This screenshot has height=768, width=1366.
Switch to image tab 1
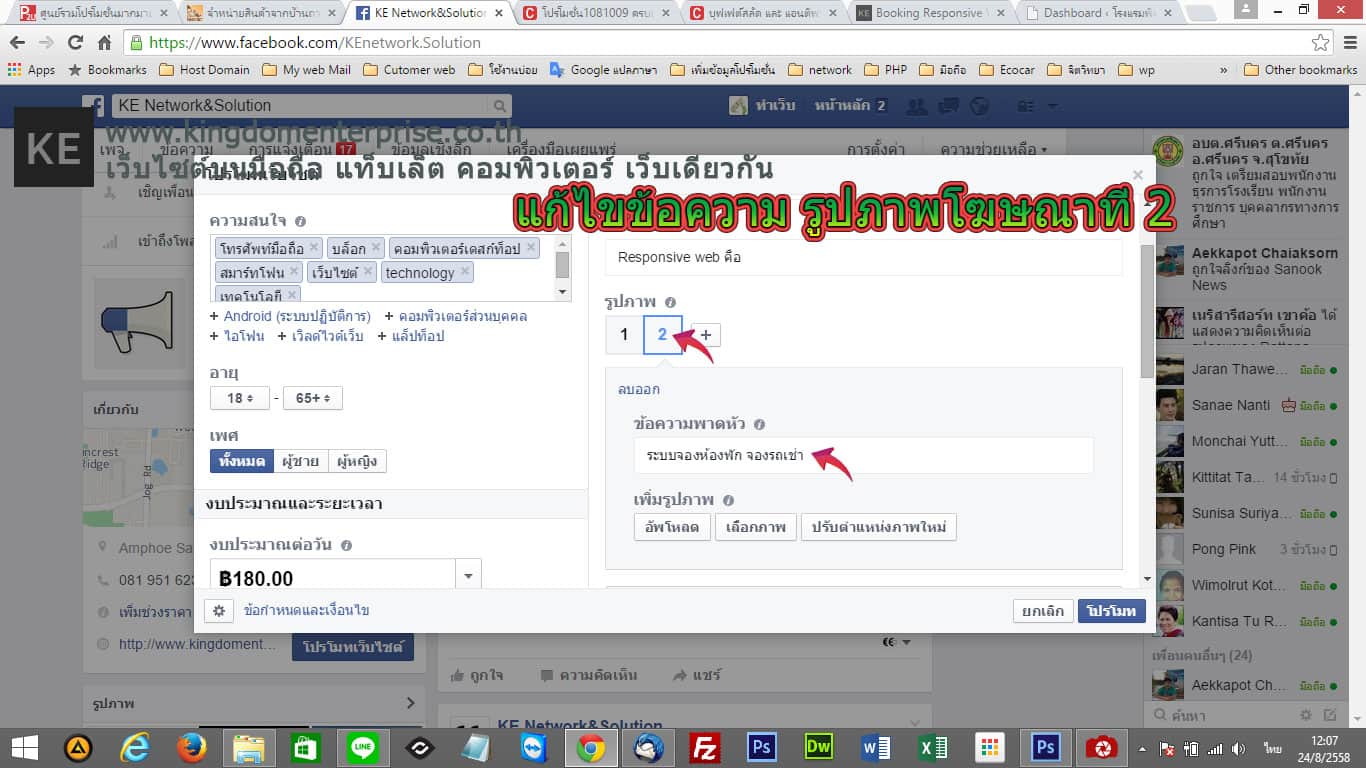pyautogui.click(x=624, y=335)
